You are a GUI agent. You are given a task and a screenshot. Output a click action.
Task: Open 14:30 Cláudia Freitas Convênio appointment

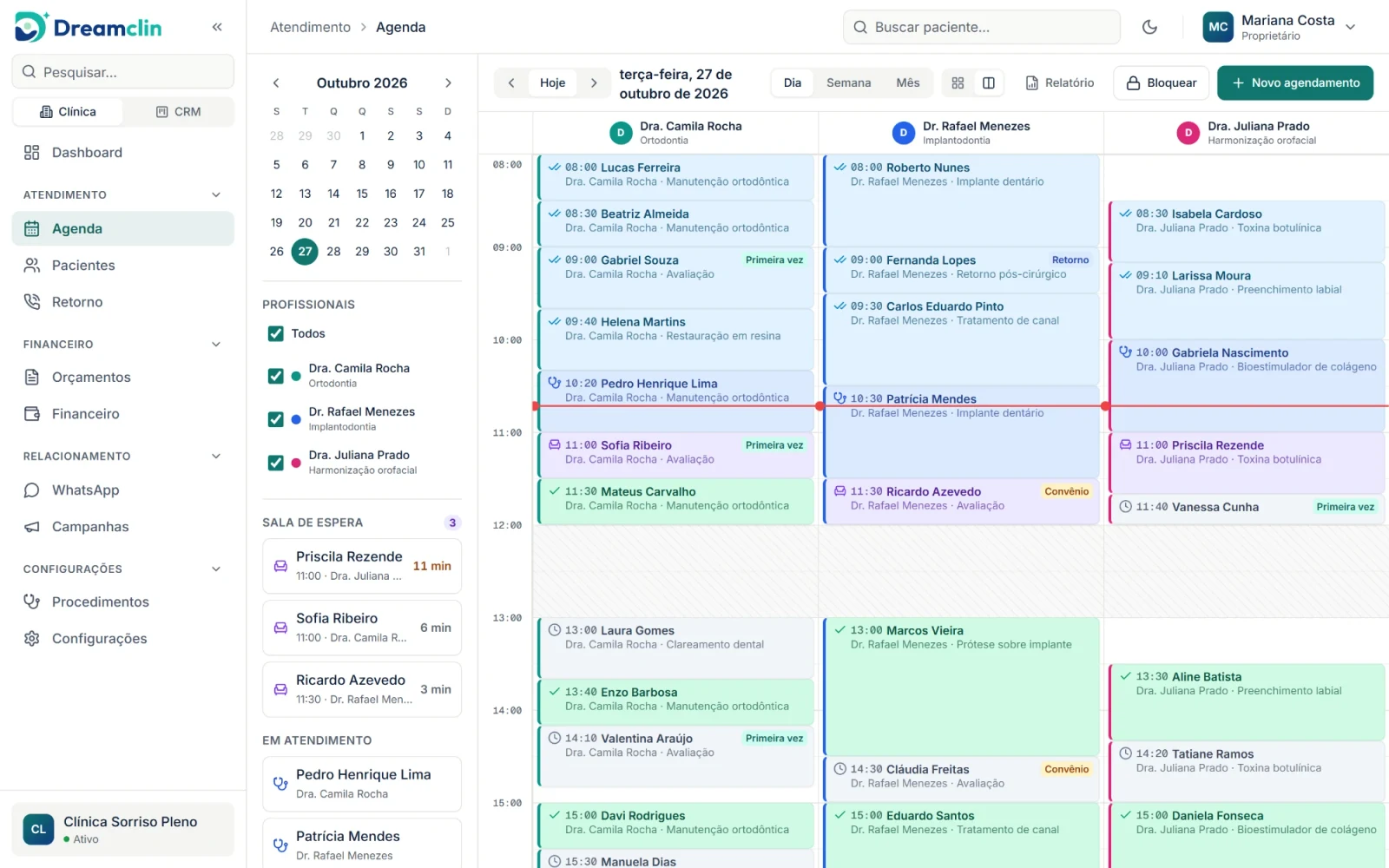(x=961, y=778)
